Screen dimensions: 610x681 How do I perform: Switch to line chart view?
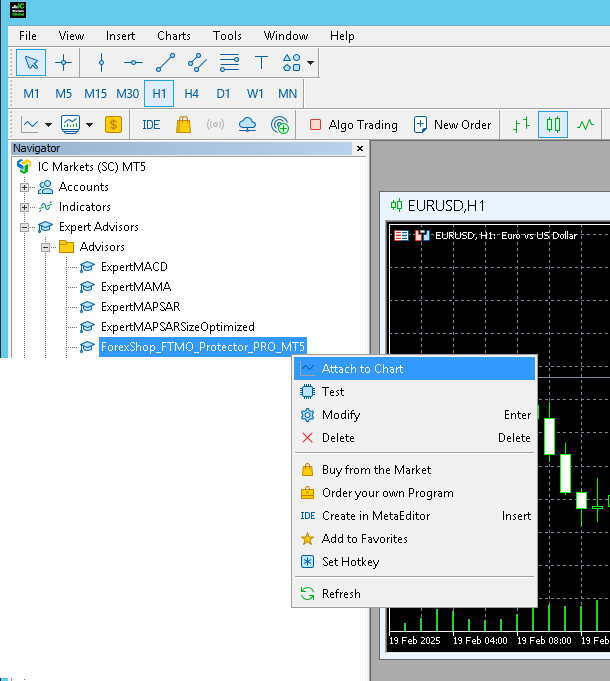click(x=585, y=125)
